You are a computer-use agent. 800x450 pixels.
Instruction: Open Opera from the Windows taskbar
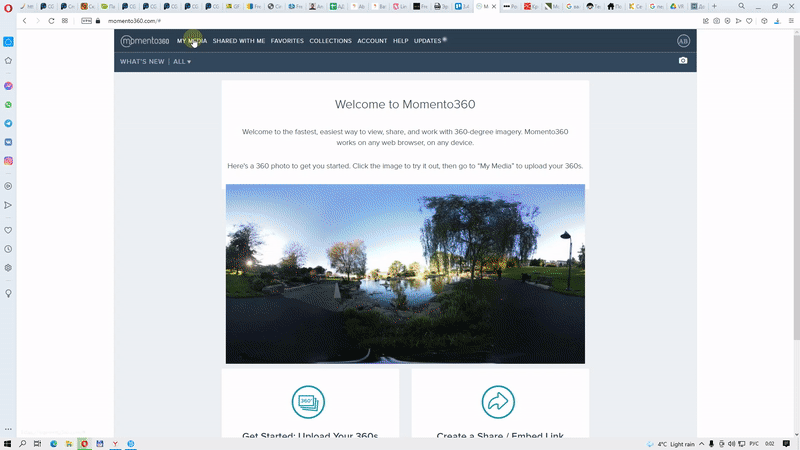(x=85, y=444)
